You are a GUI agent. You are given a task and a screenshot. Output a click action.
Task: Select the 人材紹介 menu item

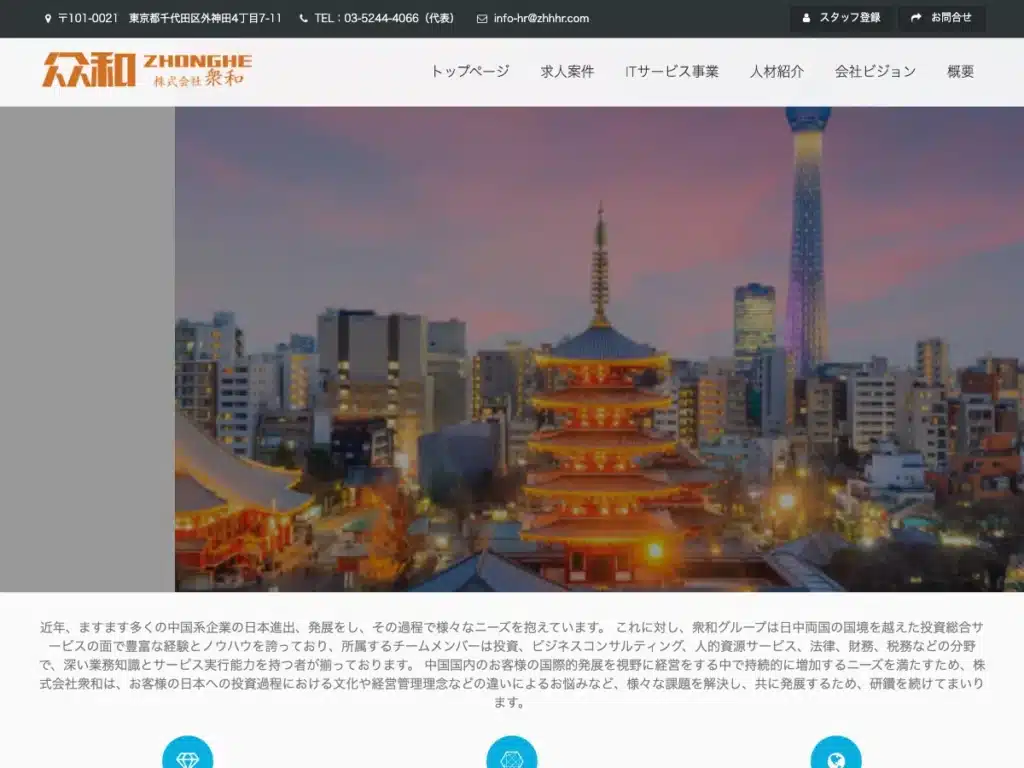pos(776,71)
